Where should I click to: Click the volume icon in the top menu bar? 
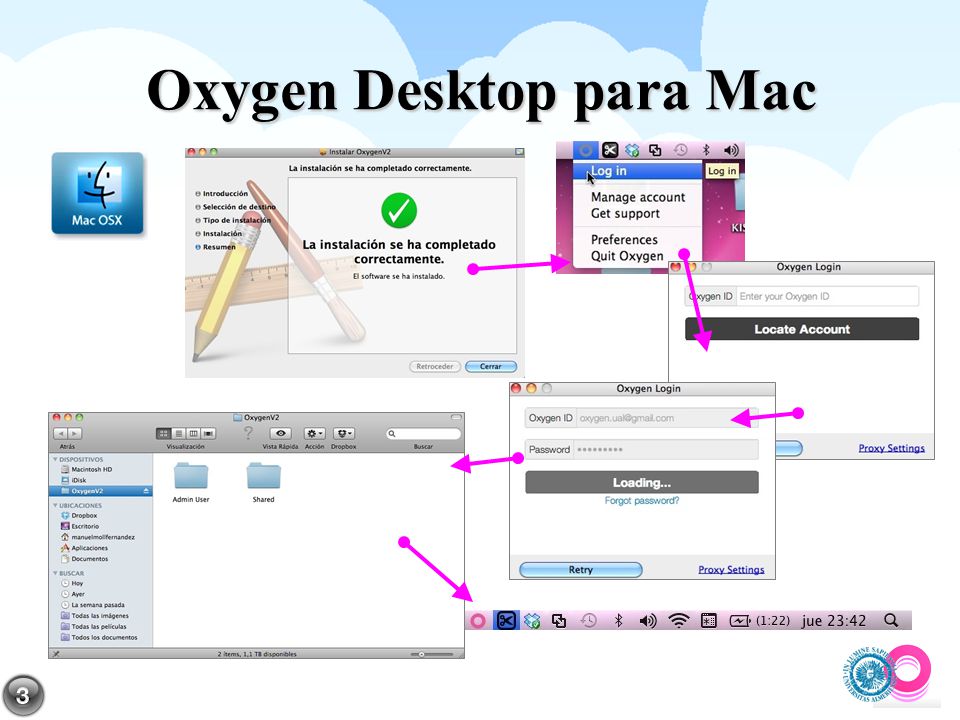pos(731,150)
